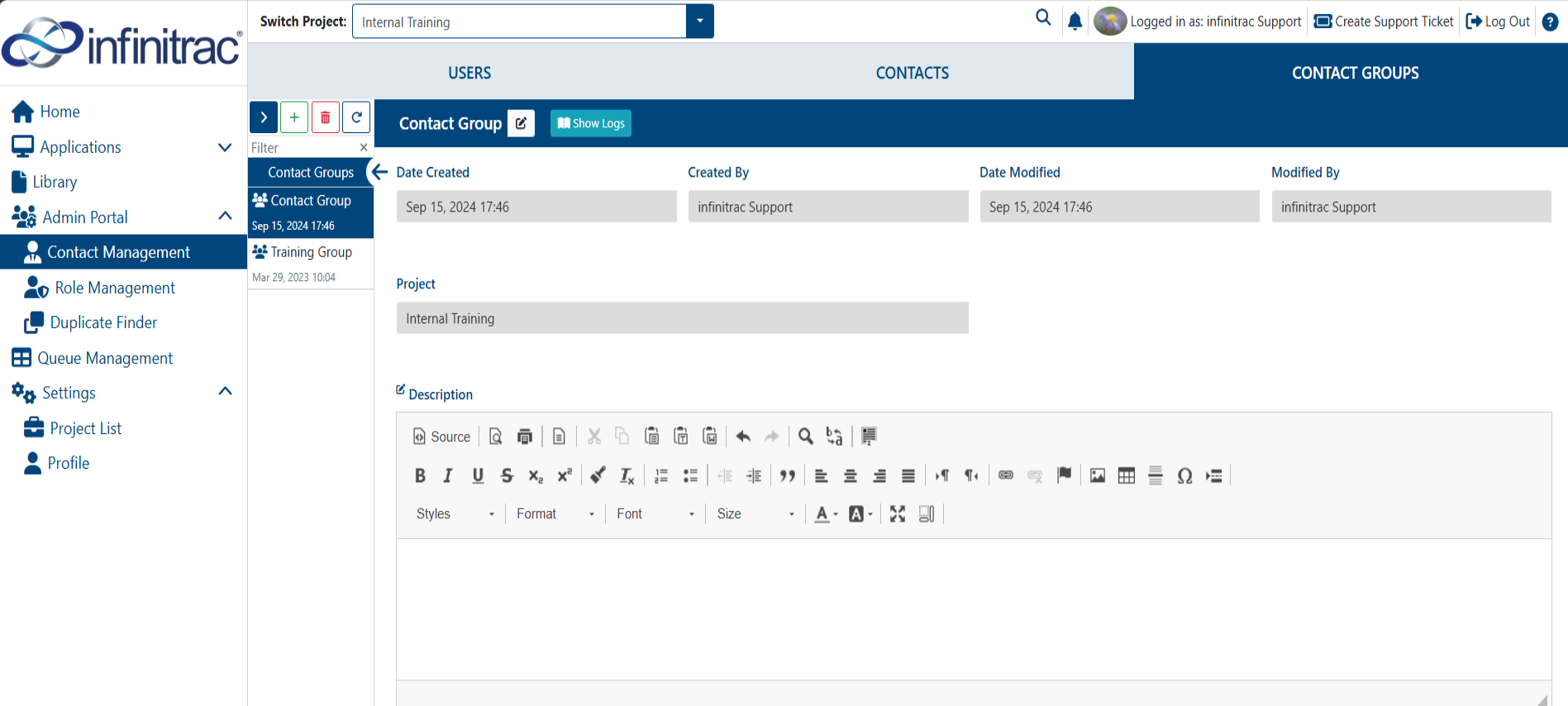Viewport: 1568px width, 706px height.
Task: Toggle Source view in the editor
Action: point(441,436)
